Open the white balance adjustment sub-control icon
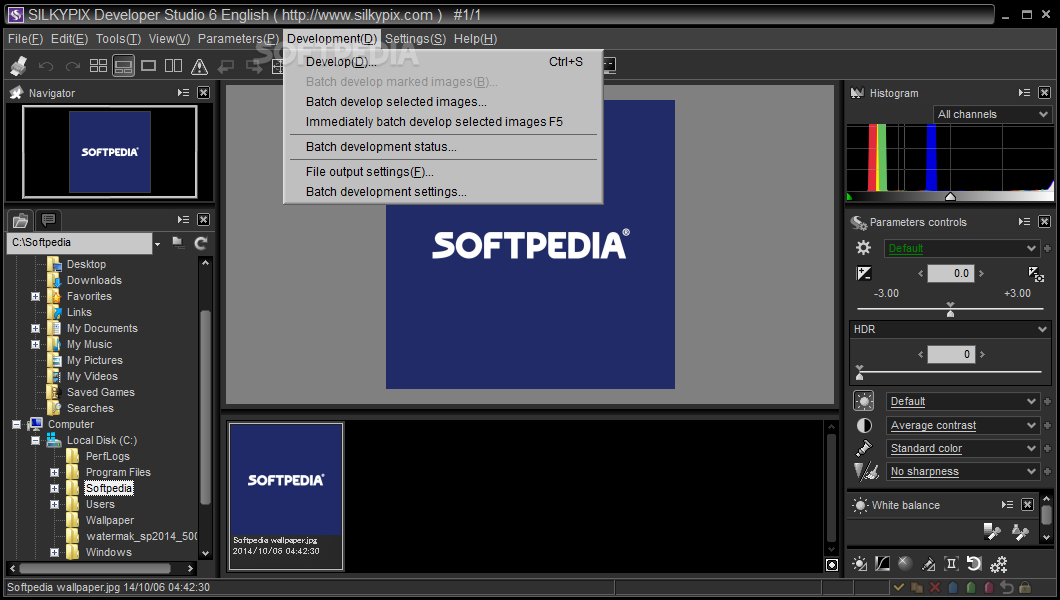Image resolution: width=1060 pixels, height=600 pixels. (860, 564)
